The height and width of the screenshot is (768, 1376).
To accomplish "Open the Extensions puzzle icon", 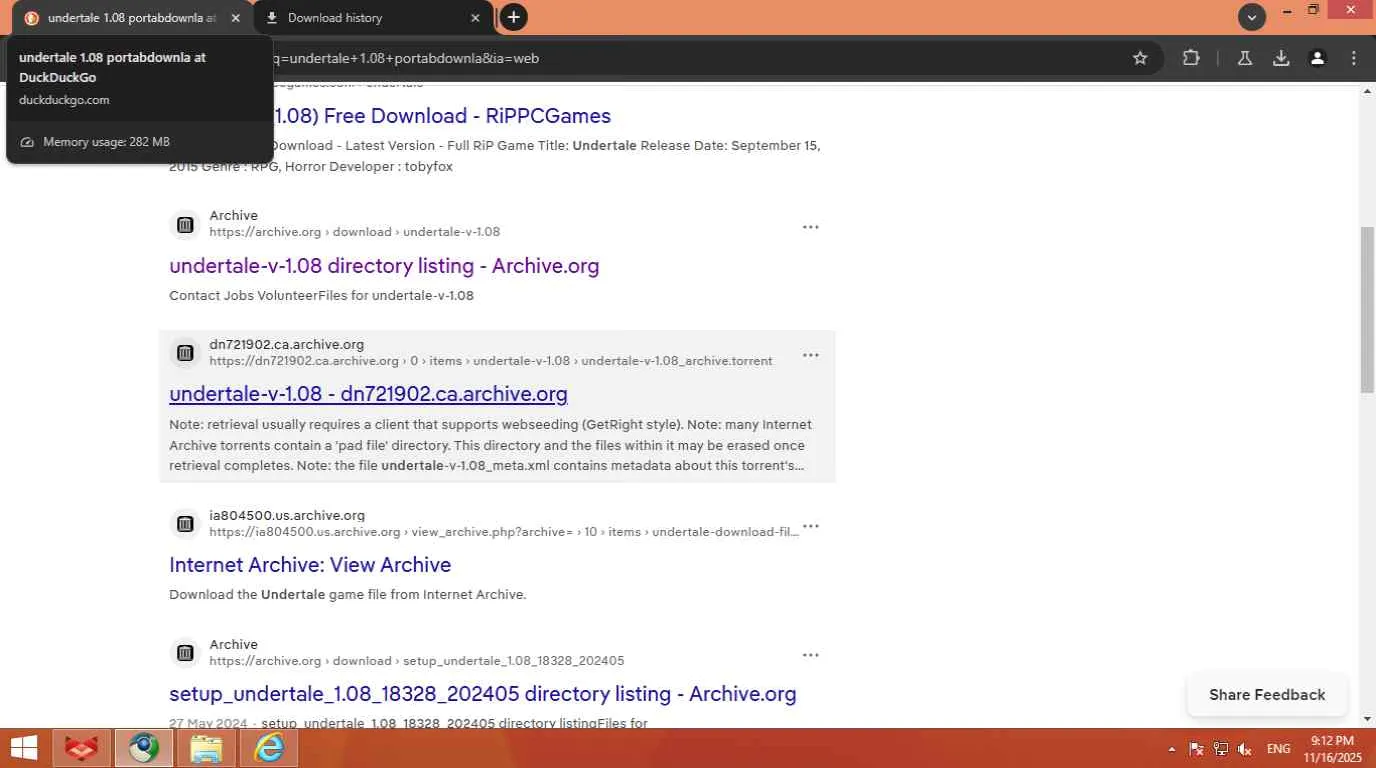I will [1190, 58].
